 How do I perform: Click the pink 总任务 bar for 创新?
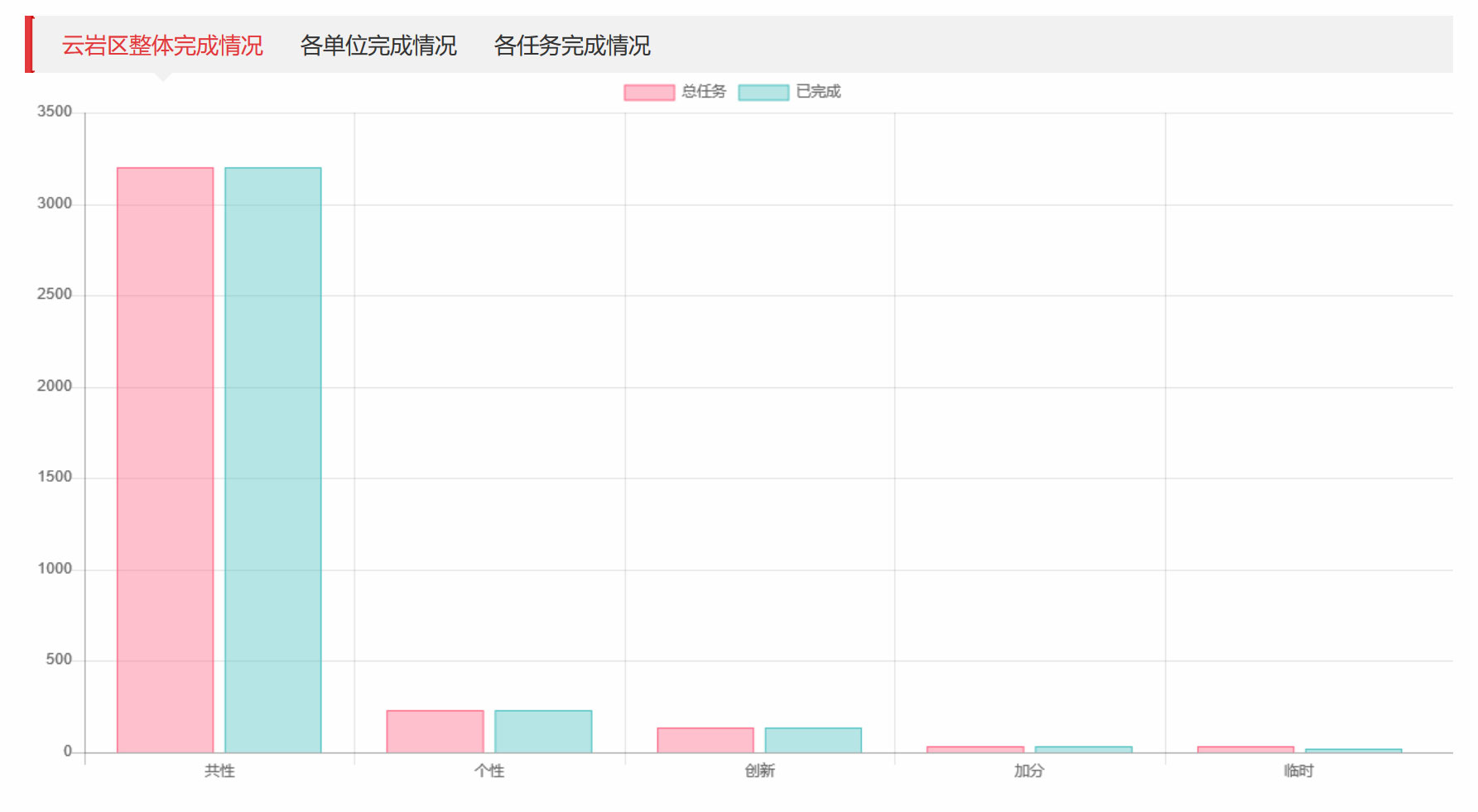705,740
